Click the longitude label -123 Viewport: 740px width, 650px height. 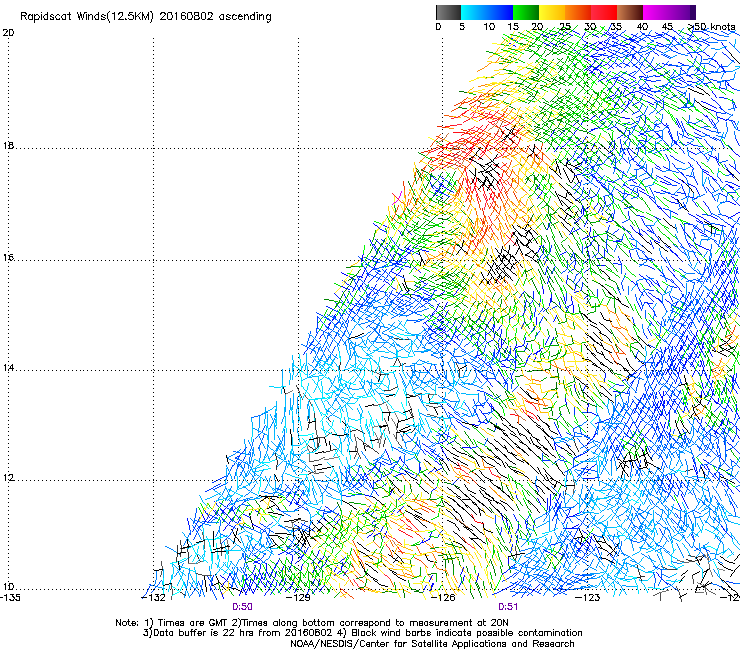[588, 598]
